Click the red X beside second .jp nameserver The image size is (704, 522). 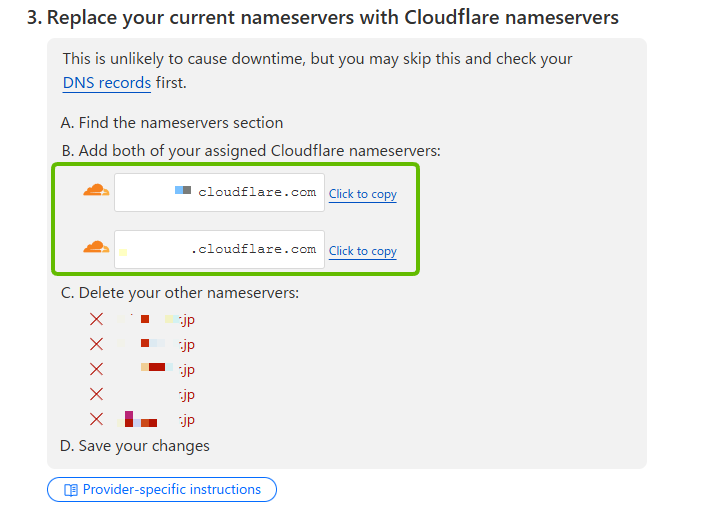click(96, 344)
